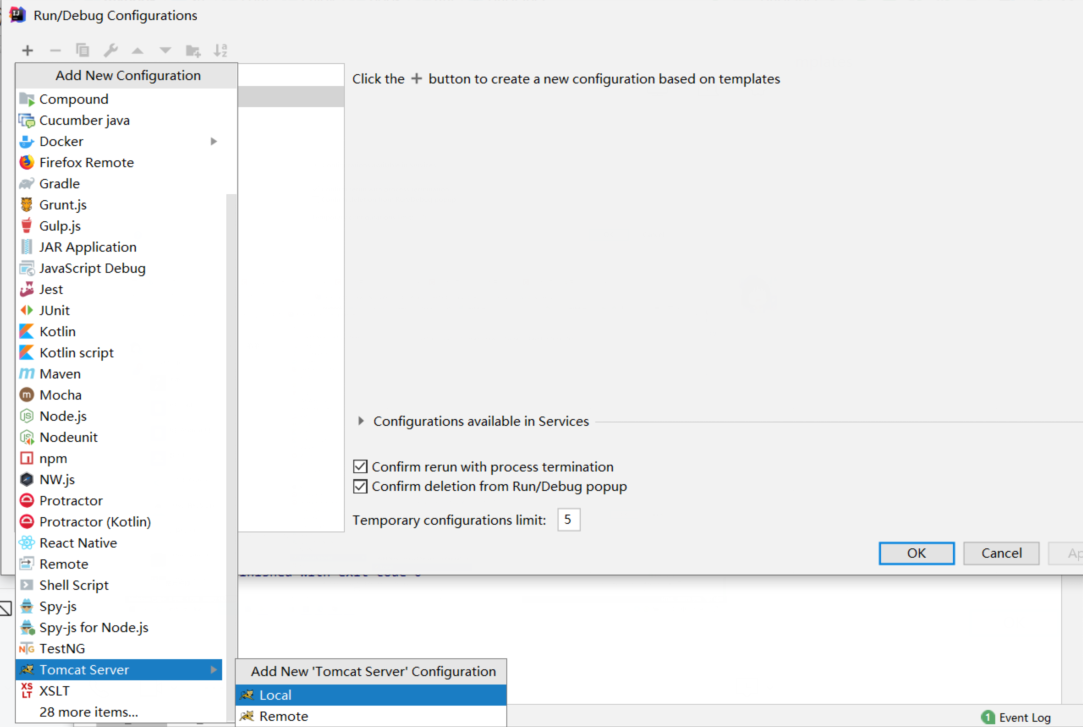Click the Cancel button
Image resolution: width=1083 pixels, height=727 pixels.
click(x=1001, y=553)
